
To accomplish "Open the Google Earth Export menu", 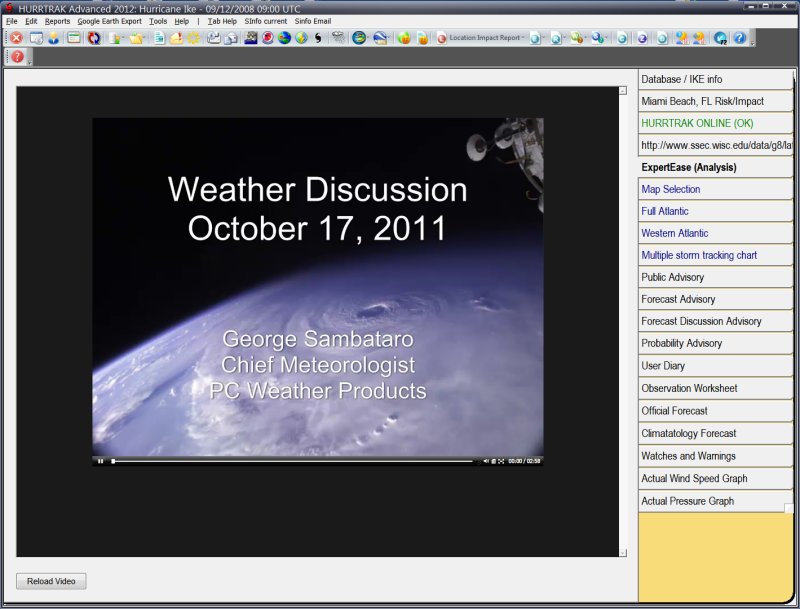I will point(109,21).
